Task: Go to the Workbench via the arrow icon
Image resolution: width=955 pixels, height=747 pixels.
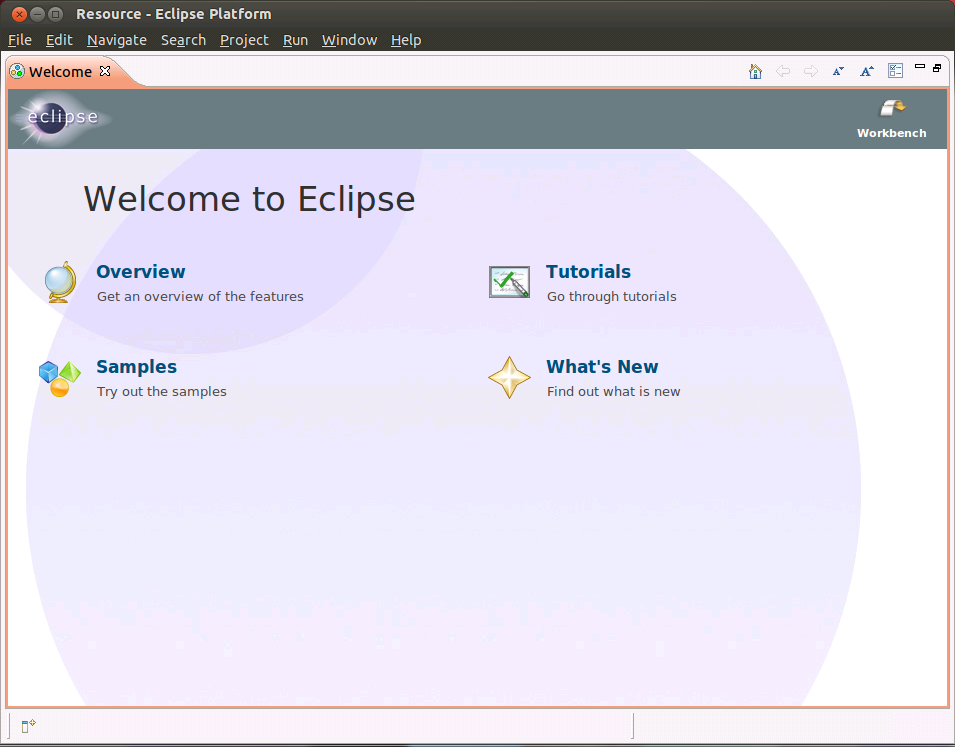Action: click(x=893, y=108)
